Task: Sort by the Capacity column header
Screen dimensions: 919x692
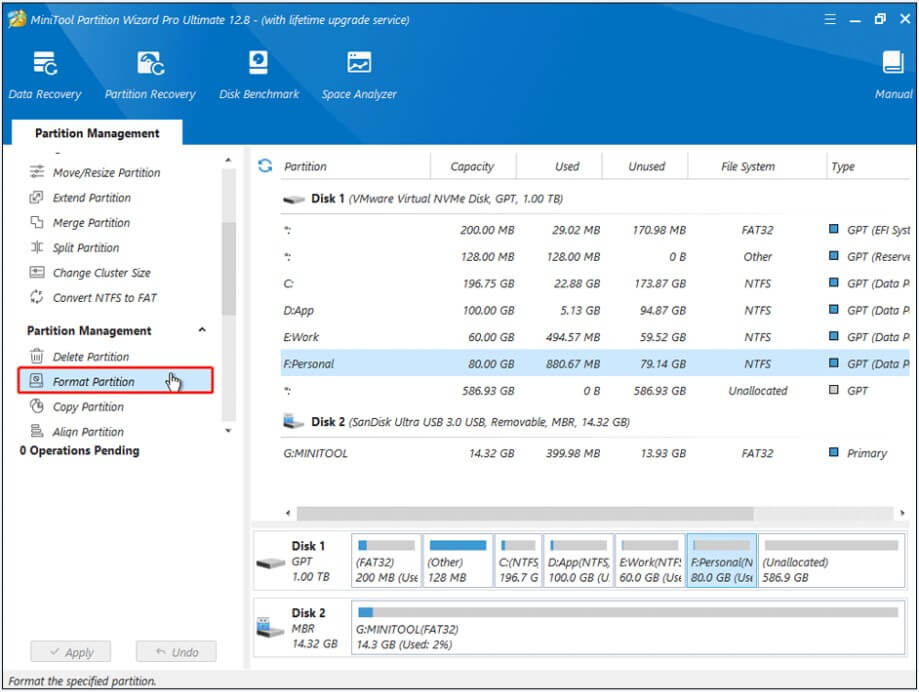Action: tap(472, 166)
